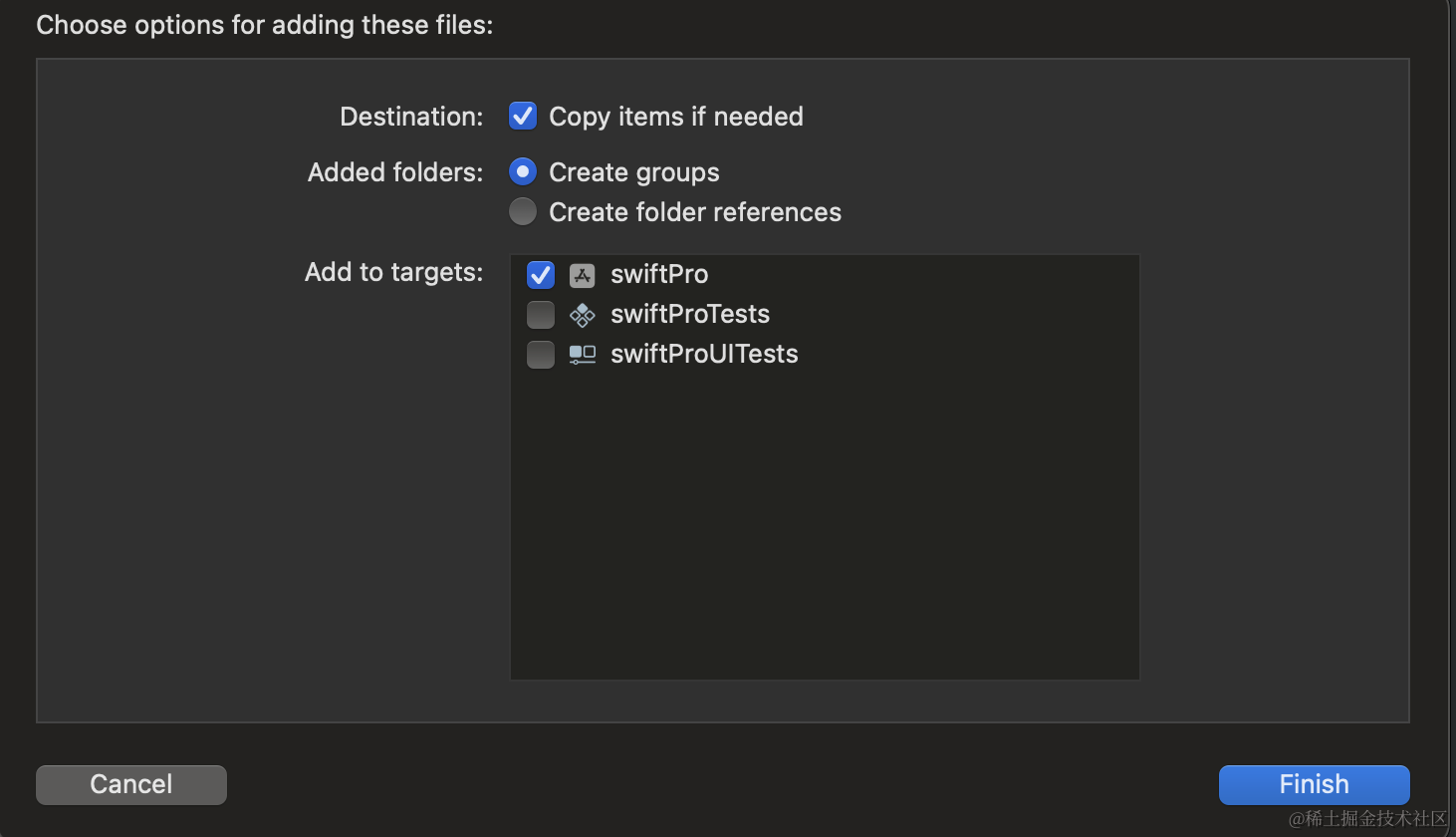Click the 'Create groups' label text
This screenshot has height=837, width=1456.
634,172
